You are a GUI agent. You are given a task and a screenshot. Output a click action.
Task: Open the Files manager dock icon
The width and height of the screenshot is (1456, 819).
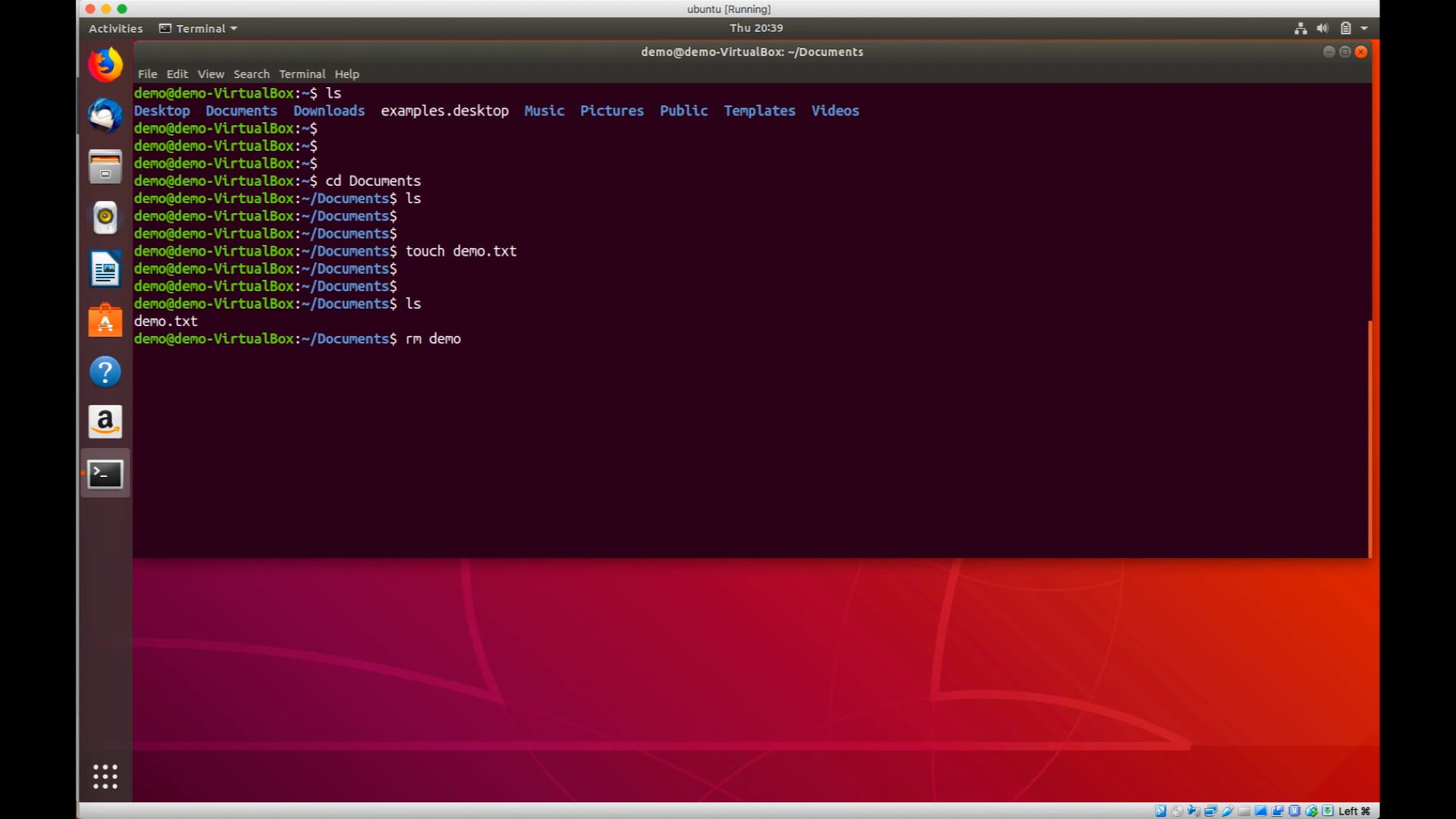(105, 167)
